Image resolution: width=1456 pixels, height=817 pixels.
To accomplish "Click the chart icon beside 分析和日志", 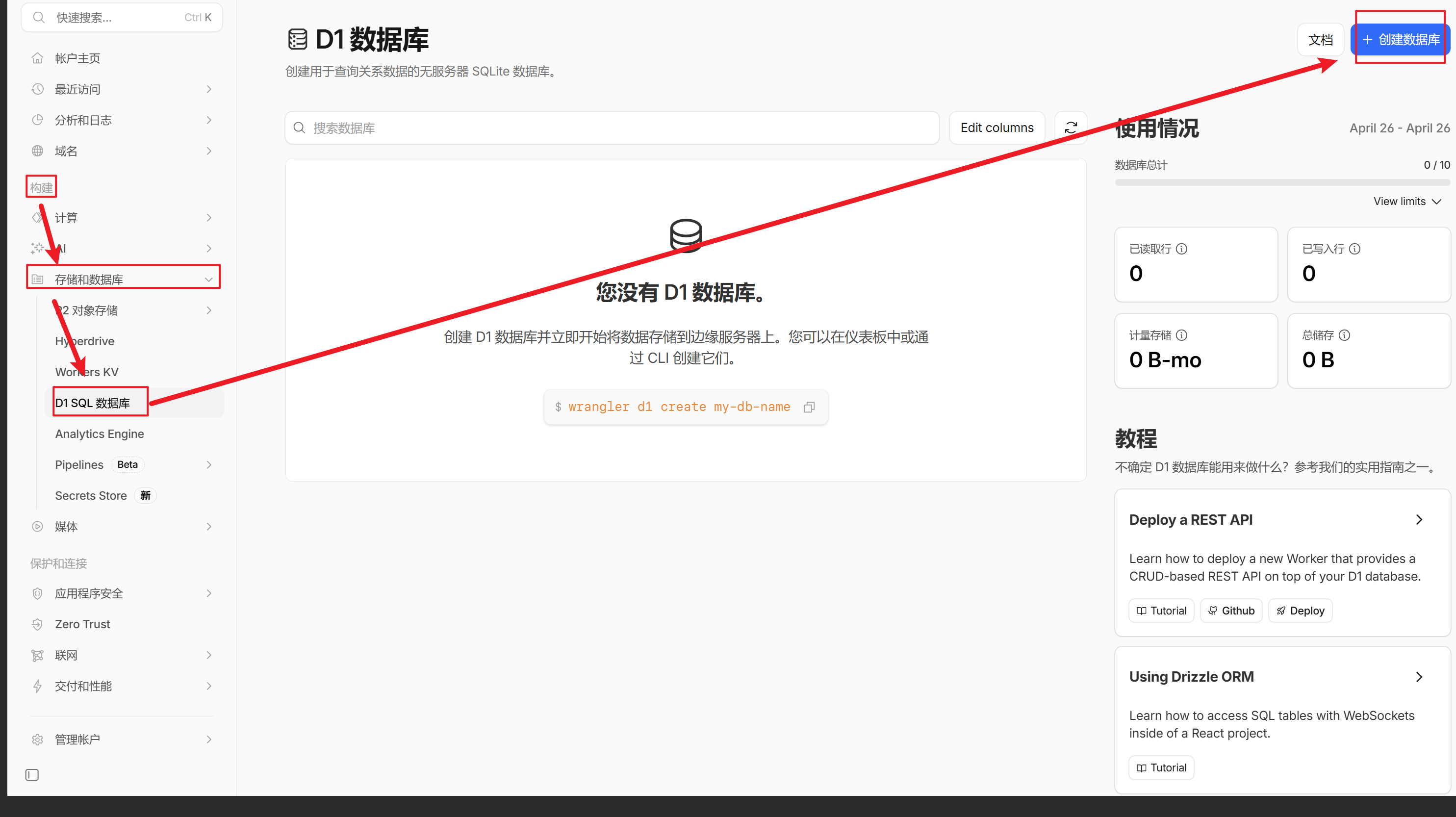I will click(x=37, y=120).
